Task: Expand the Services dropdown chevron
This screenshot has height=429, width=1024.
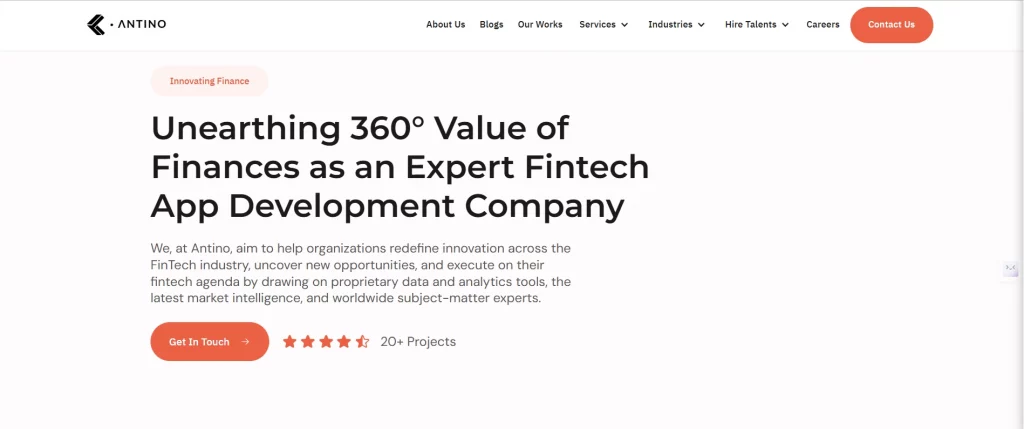Action: coord(625,25)
